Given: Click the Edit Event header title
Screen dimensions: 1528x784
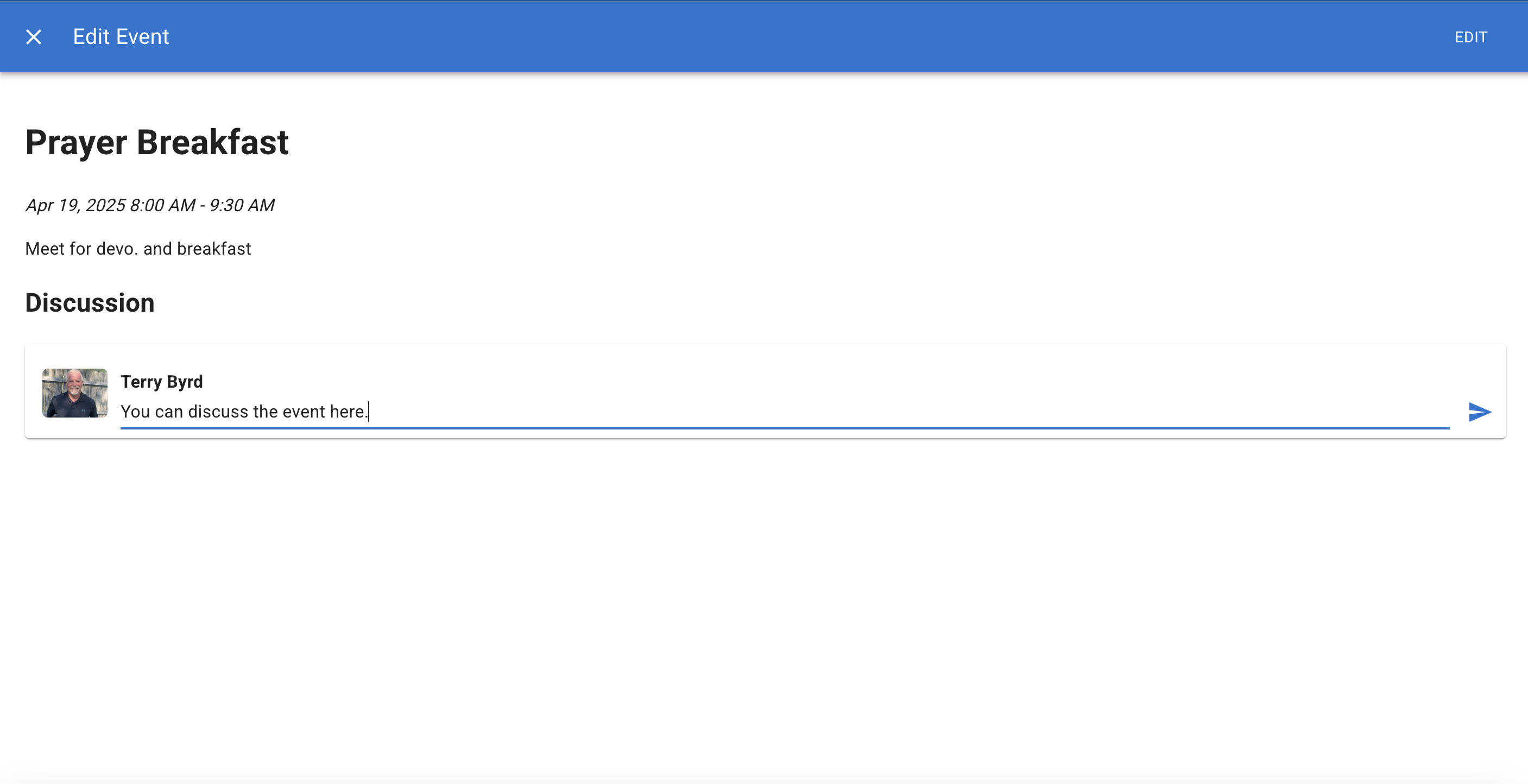Looking at the screenshot, I should (121, 37).
